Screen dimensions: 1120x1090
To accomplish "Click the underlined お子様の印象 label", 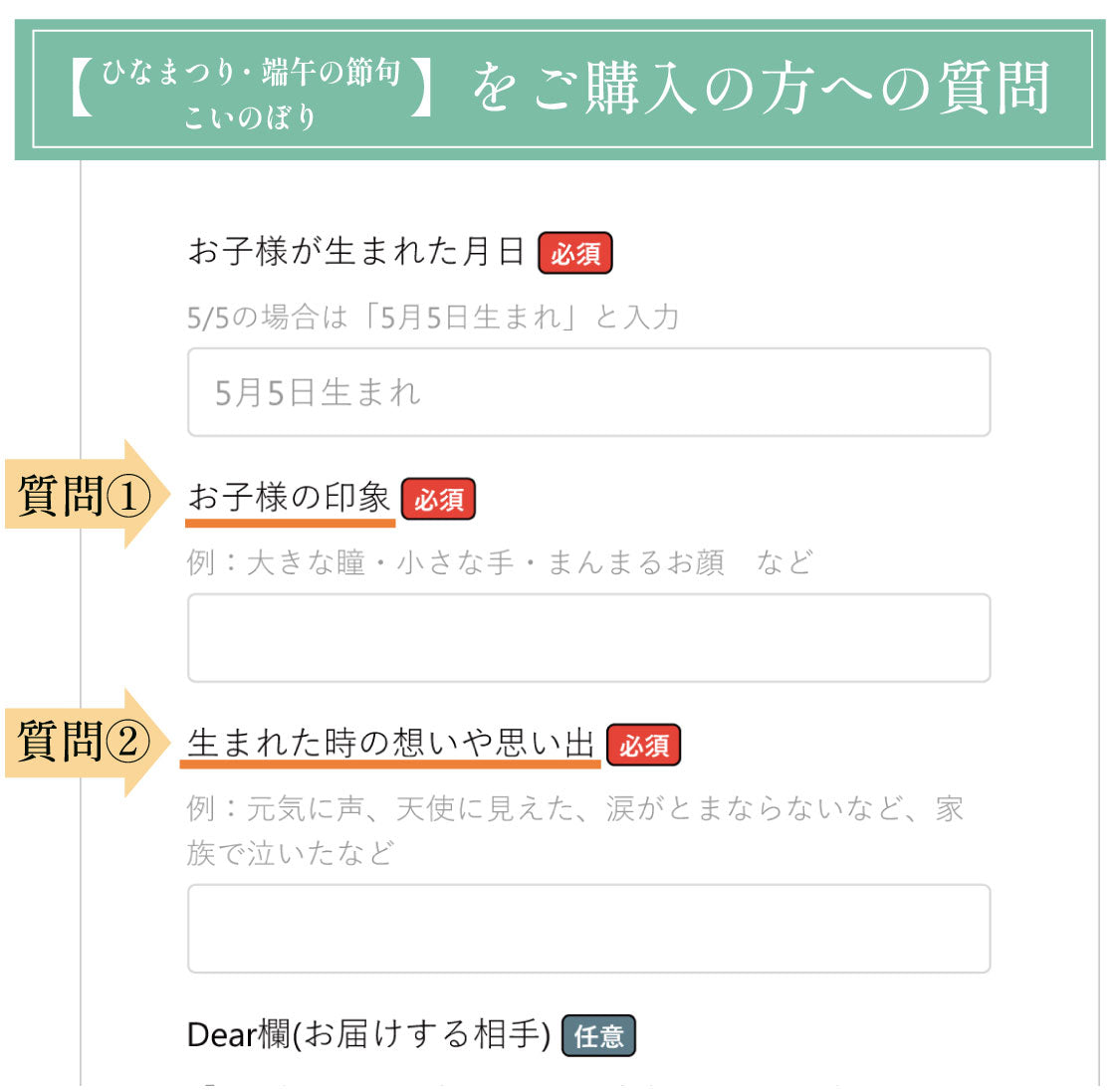I will click(x=290, y=498).
